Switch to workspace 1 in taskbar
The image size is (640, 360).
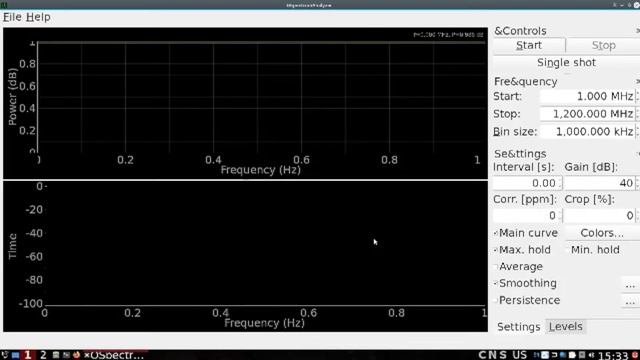point(28,355)
